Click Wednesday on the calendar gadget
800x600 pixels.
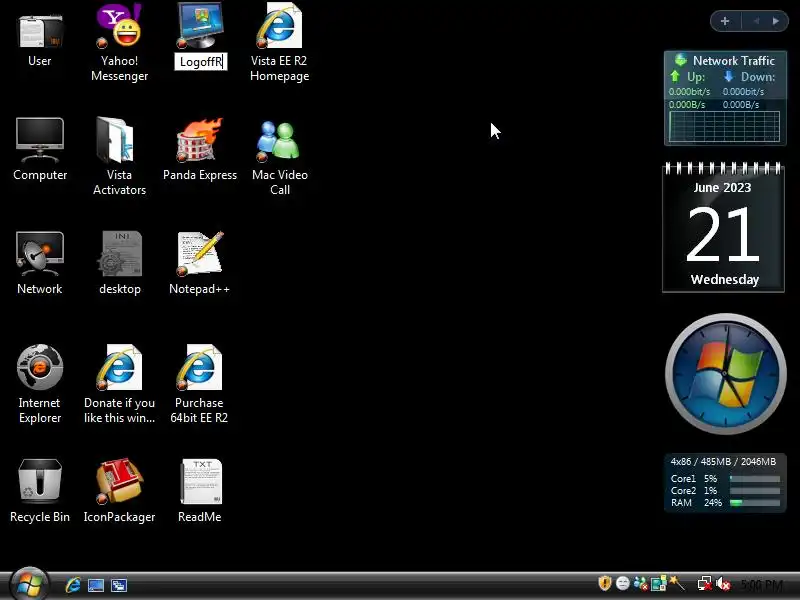(724, 280)
